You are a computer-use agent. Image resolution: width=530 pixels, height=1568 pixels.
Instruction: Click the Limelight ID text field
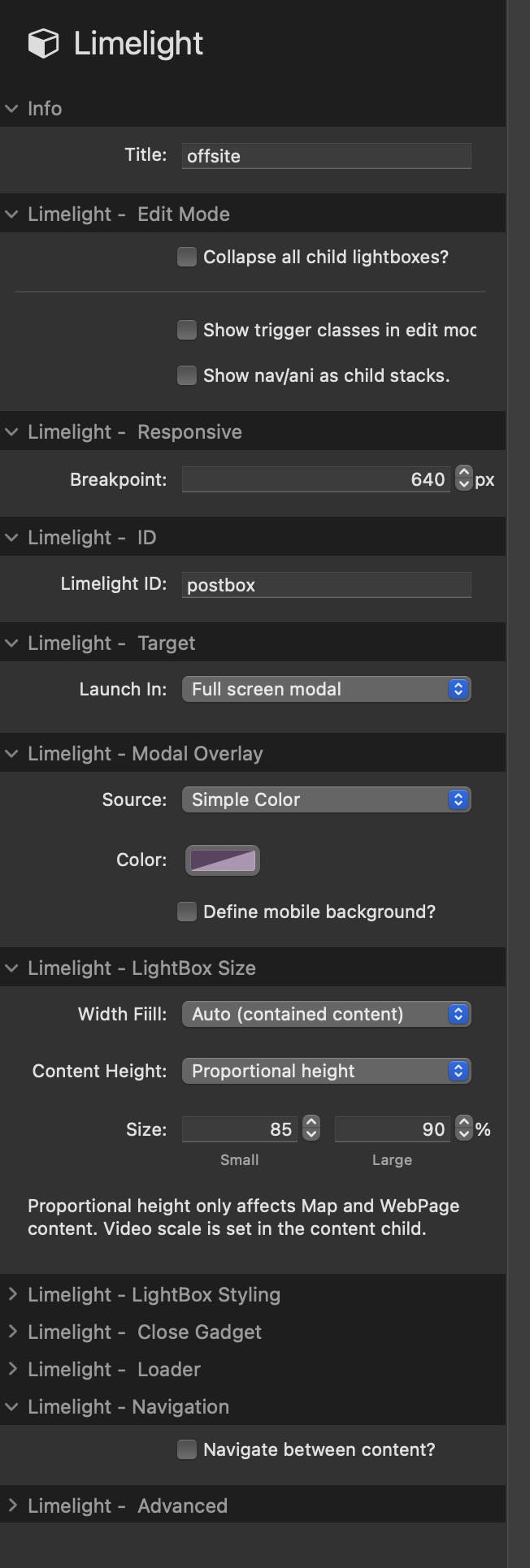[326, 585]
